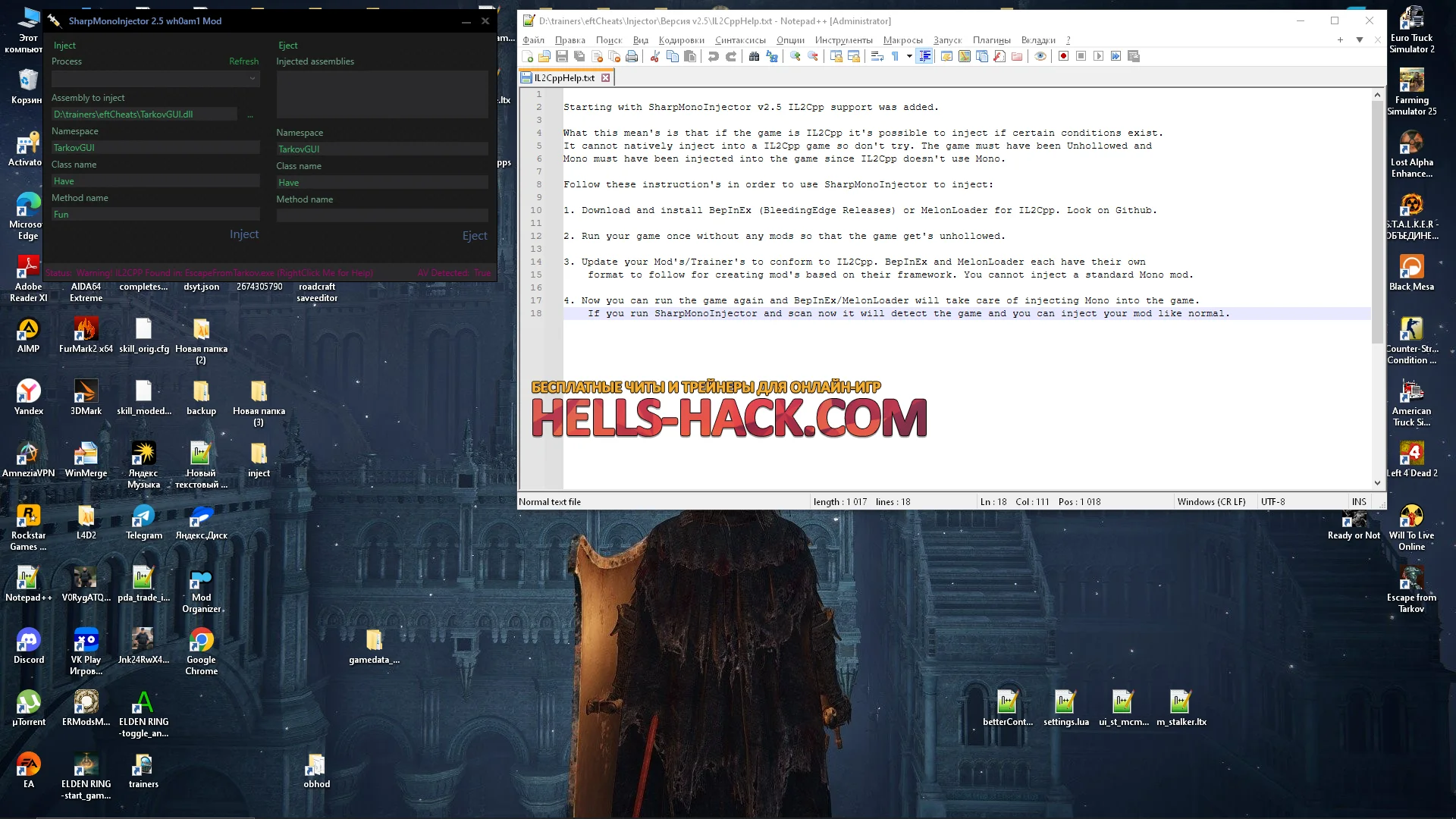Open Find with the binoculars icon
The image size is (1456, 819).
click(754, 56)
